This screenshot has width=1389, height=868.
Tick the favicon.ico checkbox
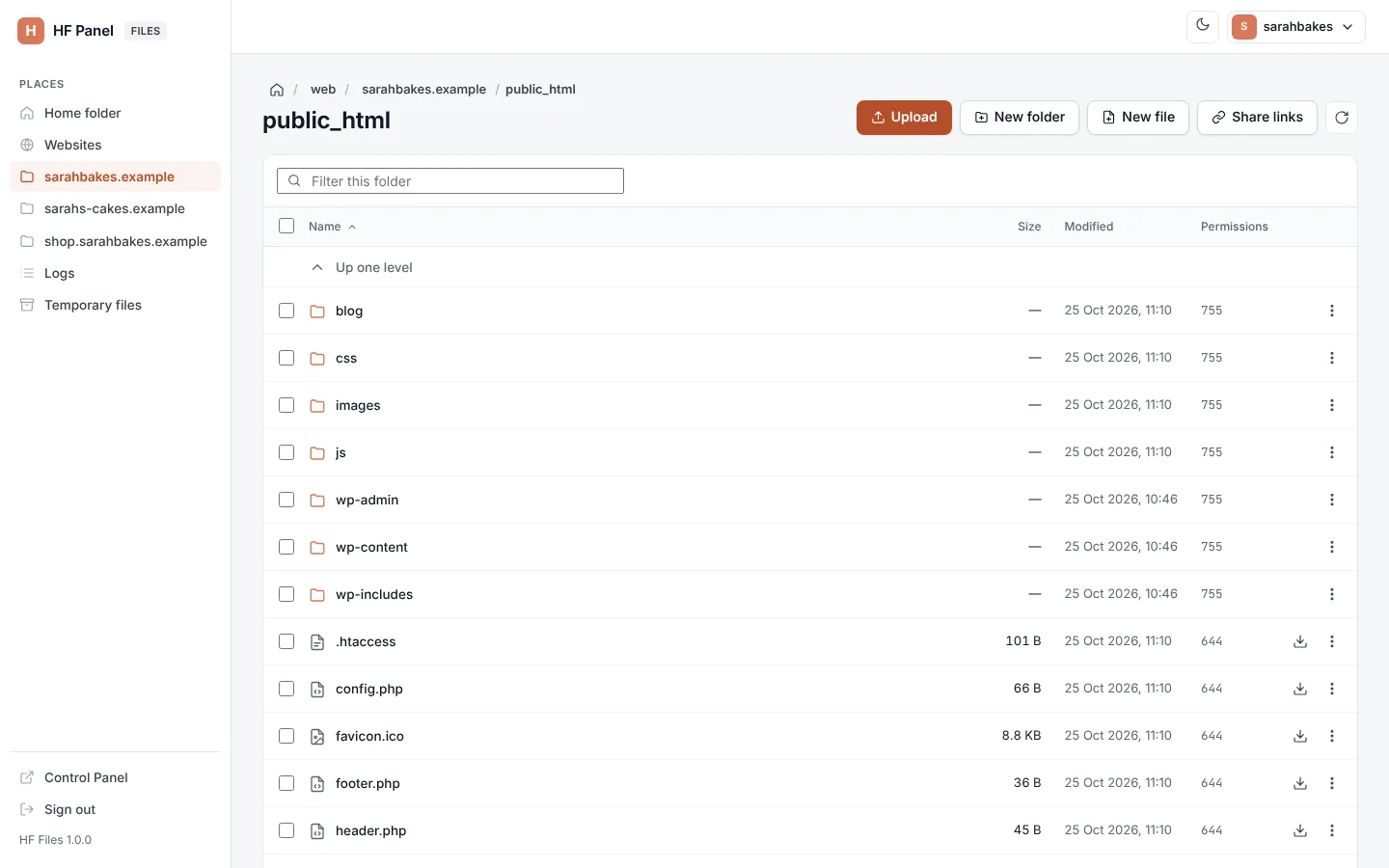286,736
